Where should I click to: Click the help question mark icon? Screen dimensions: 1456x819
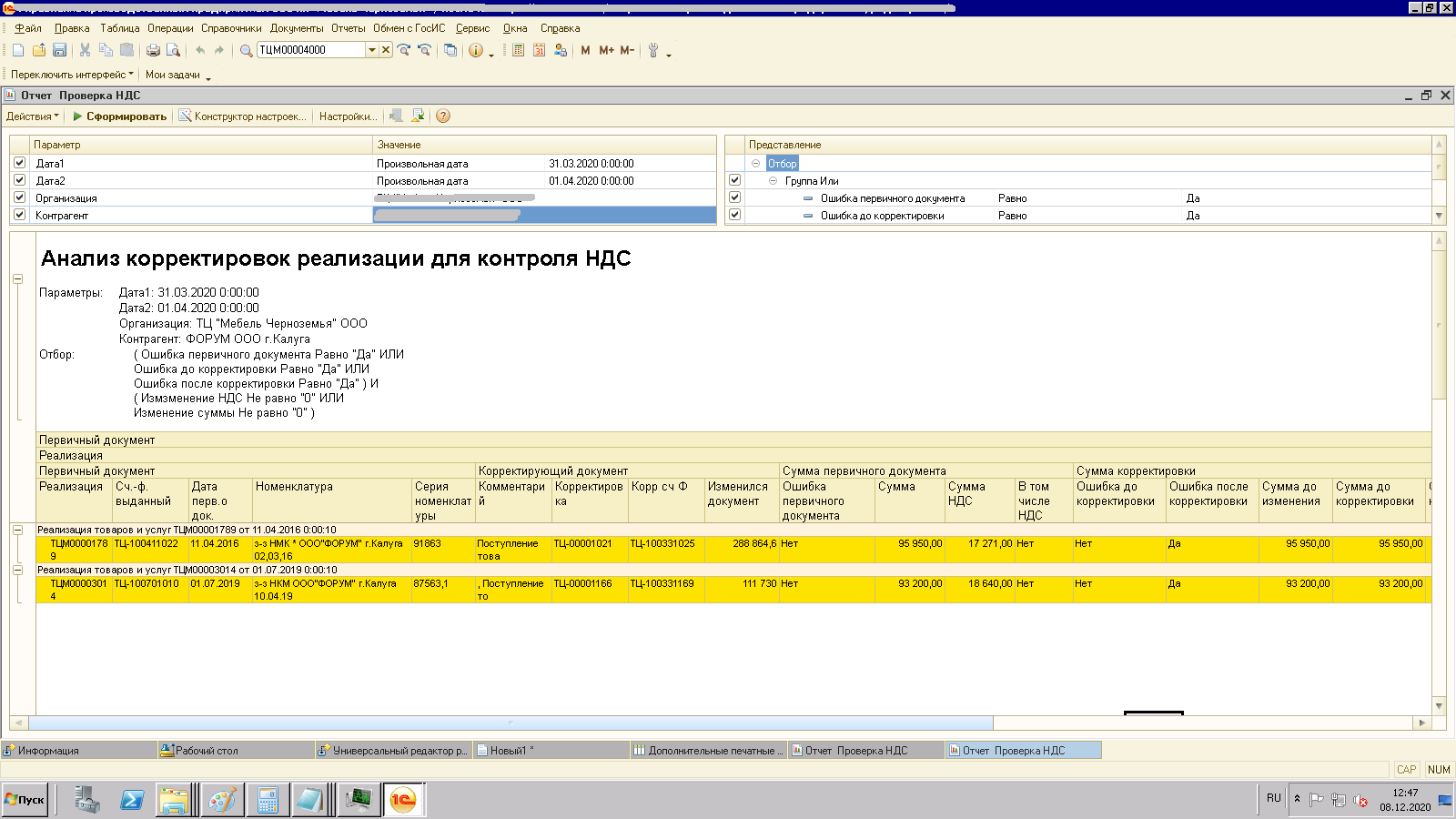(x=443, y=116)
